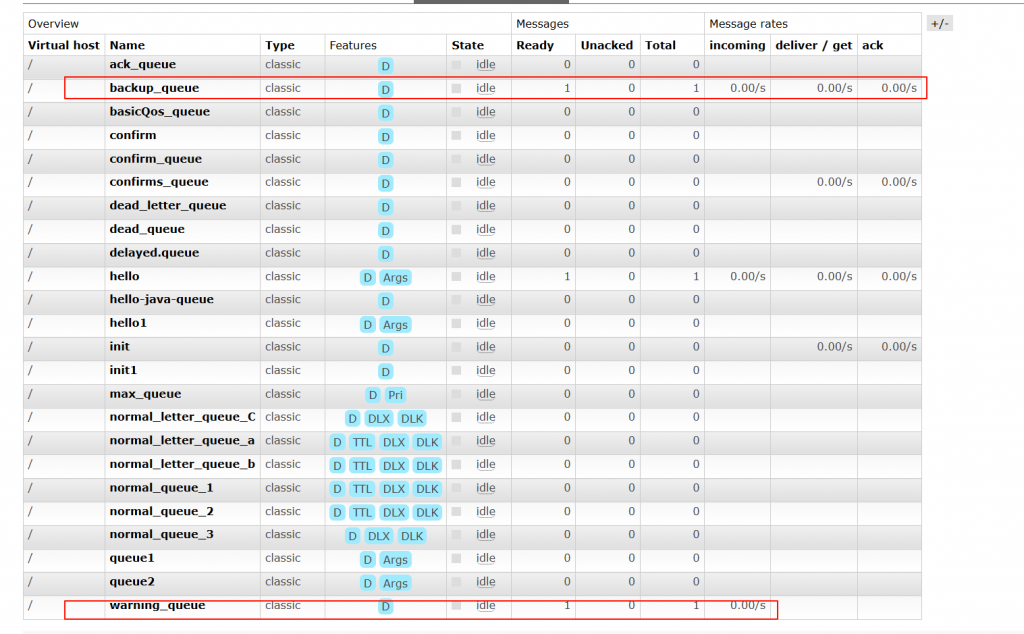1024x634 pixels.
Task: Sort by the ack rate column header
Action: (x=872, y=45)
